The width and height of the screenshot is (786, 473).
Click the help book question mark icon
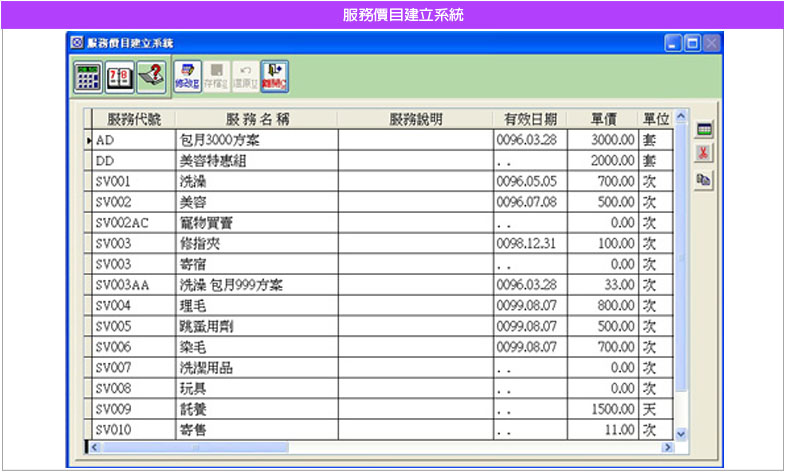click(151, 76)
